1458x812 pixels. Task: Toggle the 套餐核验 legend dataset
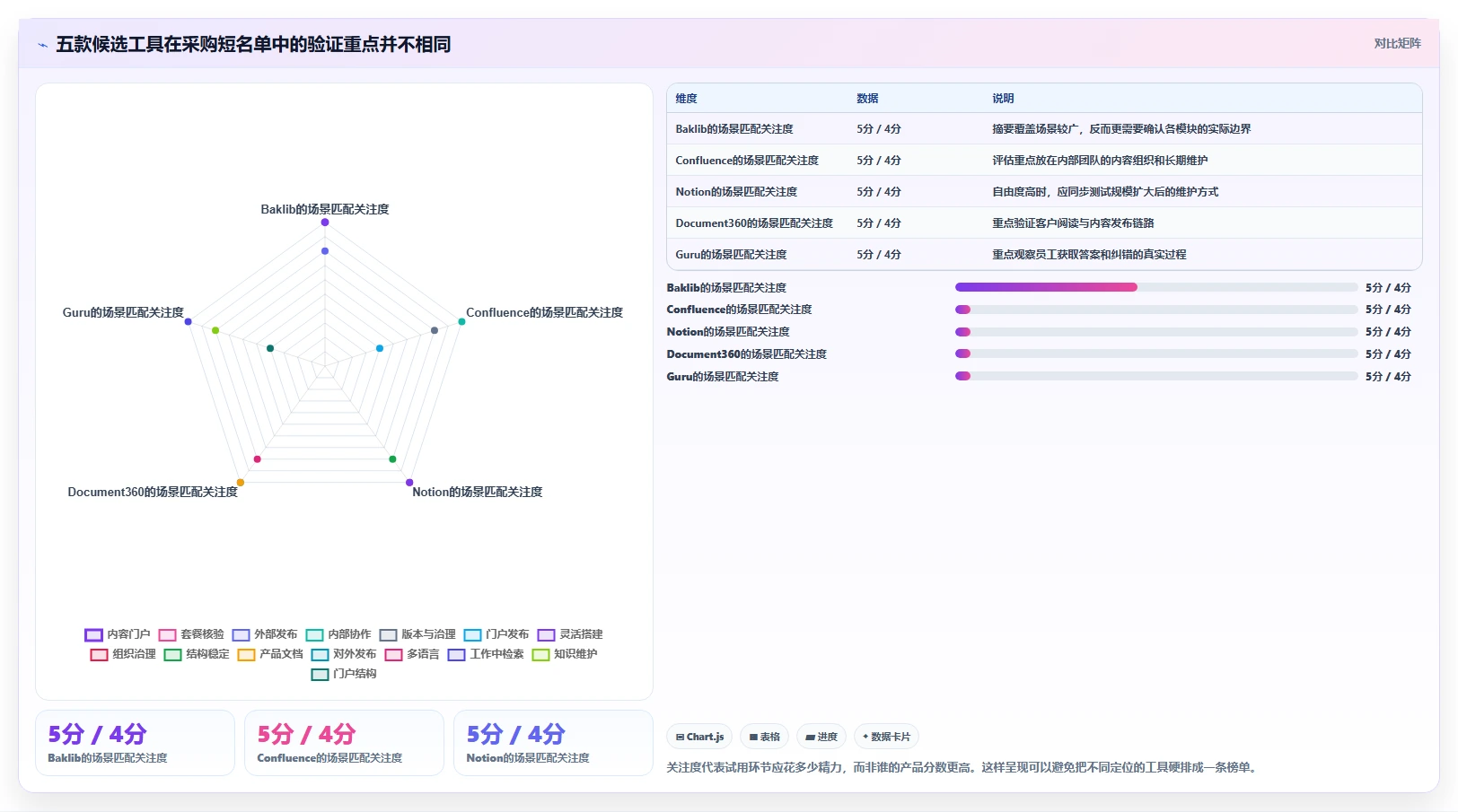point(191,634)
